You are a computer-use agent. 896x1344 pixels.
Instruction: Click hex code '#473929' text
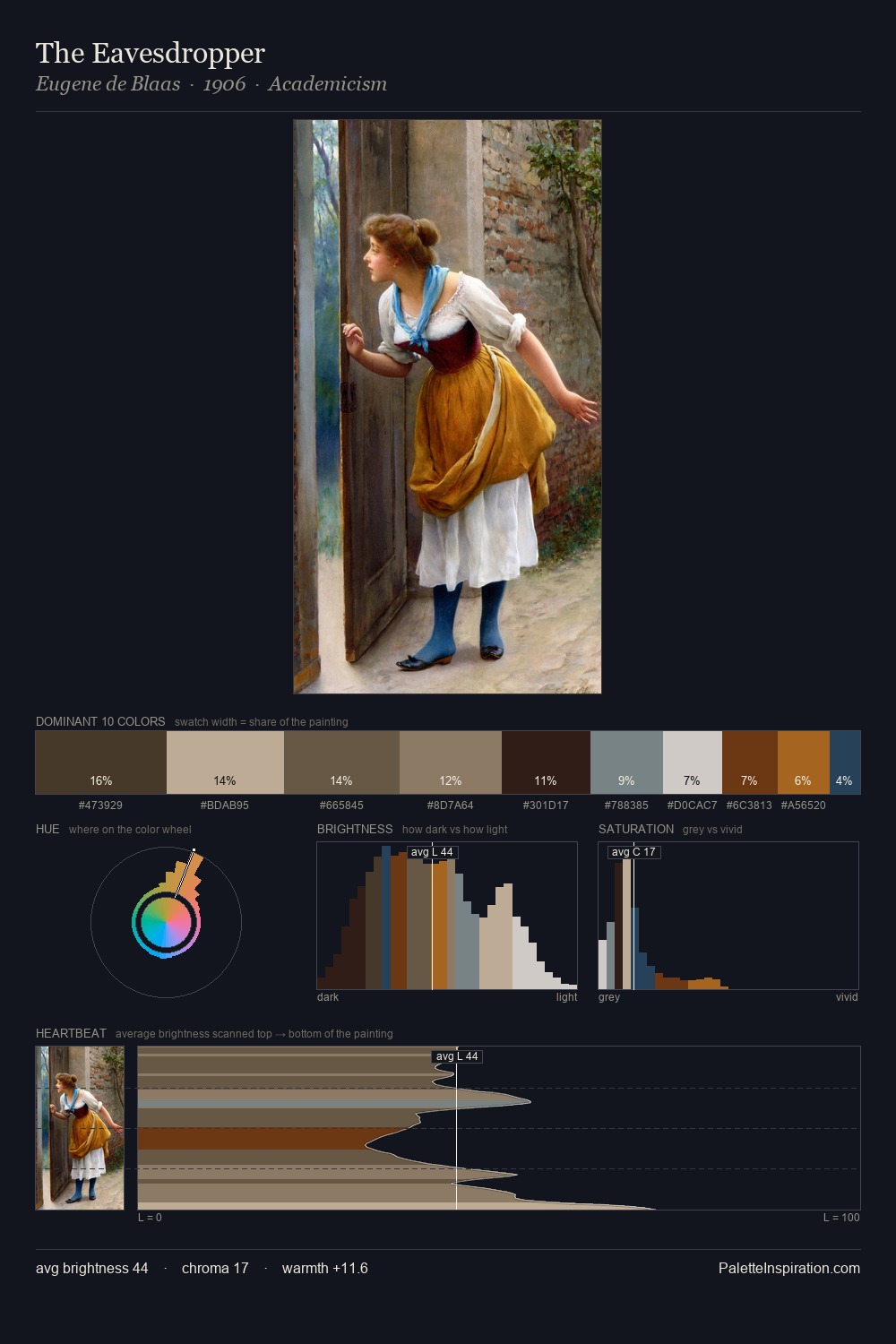[100, 806]
